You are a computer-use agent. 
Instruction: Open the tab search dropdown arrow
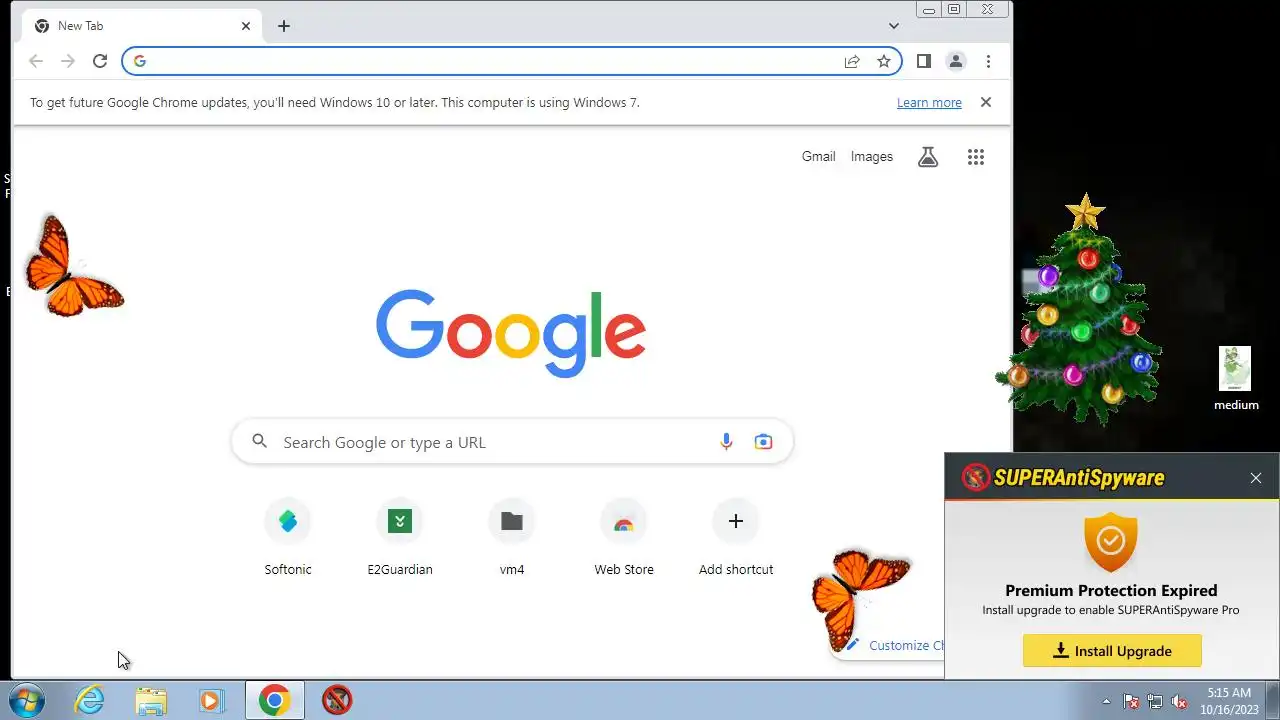pos(894,26)
